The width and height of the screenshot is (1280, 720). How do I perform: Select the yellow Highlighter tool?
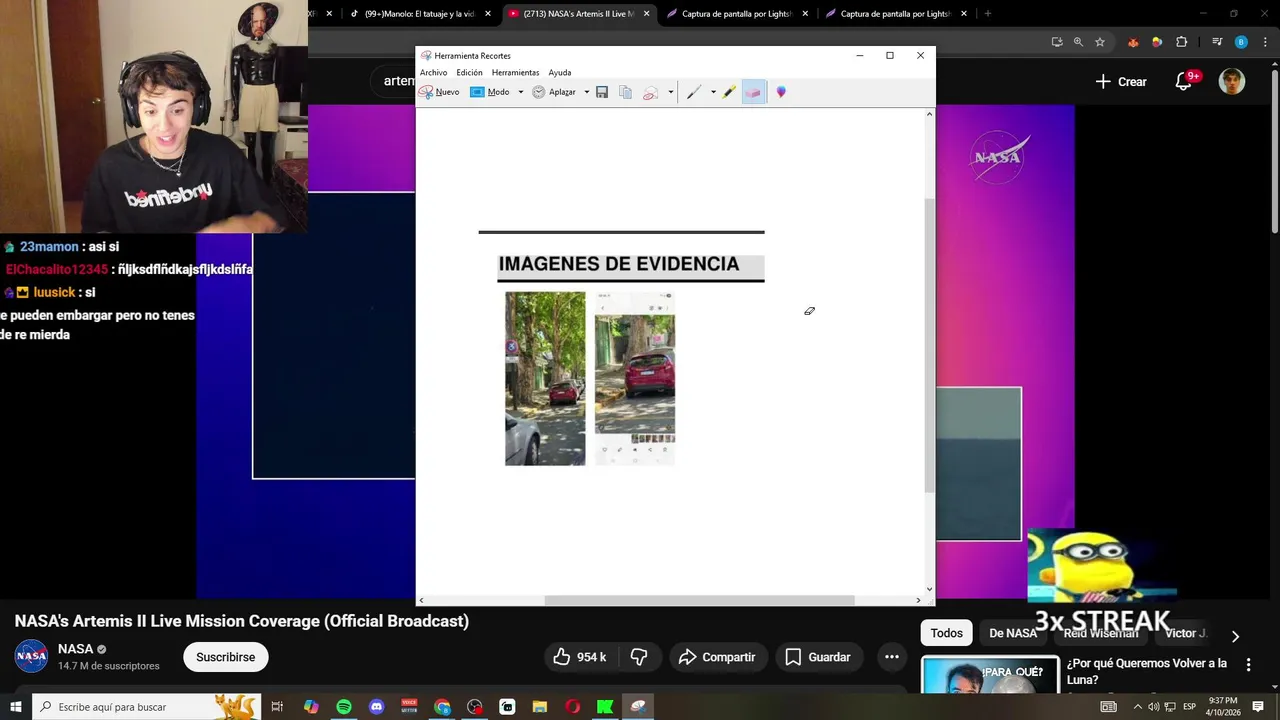tap(729, 92)
